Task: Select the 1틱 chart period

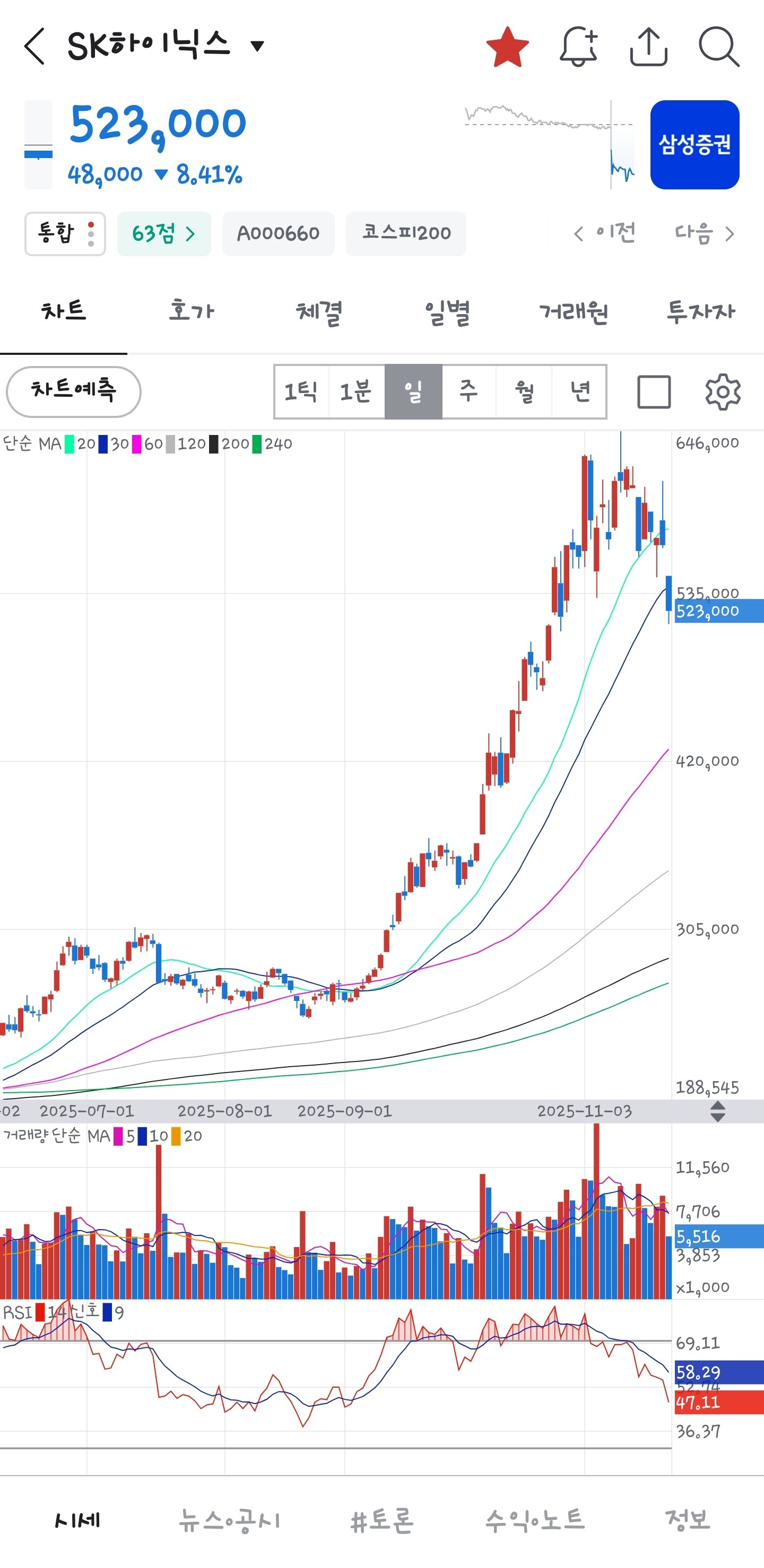Action: coord(301,392)
